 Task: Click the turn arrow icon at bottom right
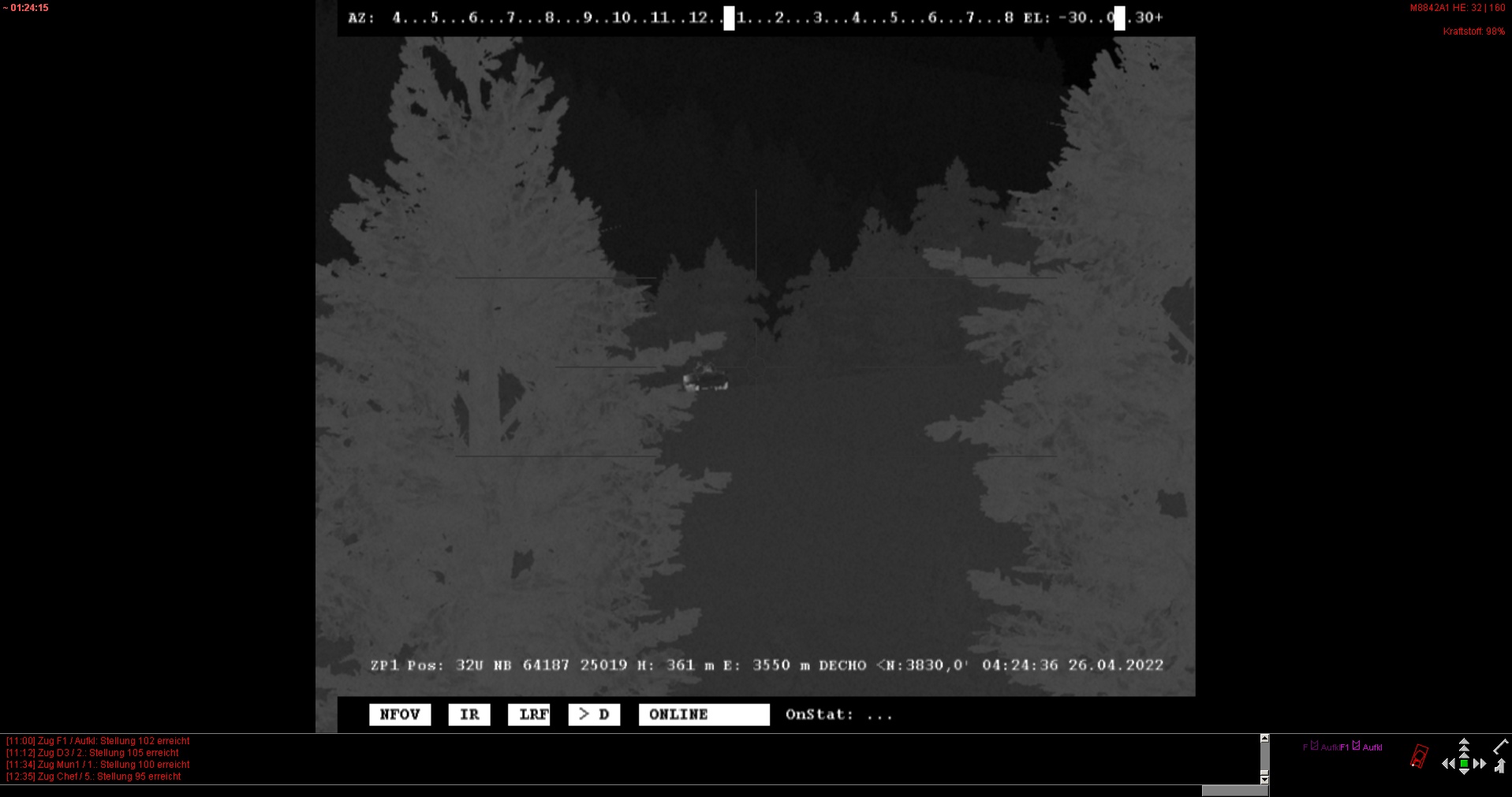click(1499, 765)
